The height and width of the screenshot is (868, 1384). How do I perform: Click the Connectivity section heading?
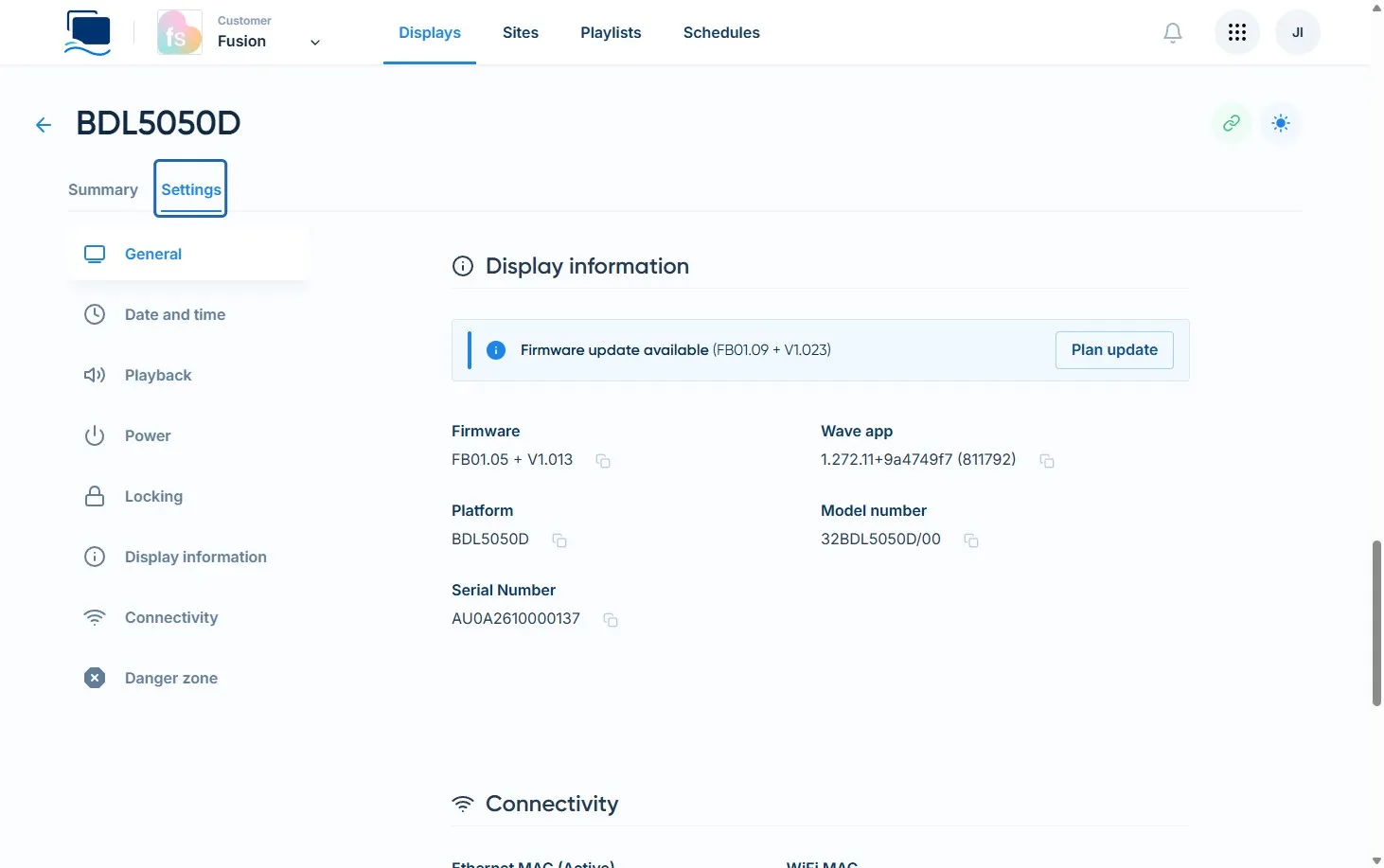552,804
